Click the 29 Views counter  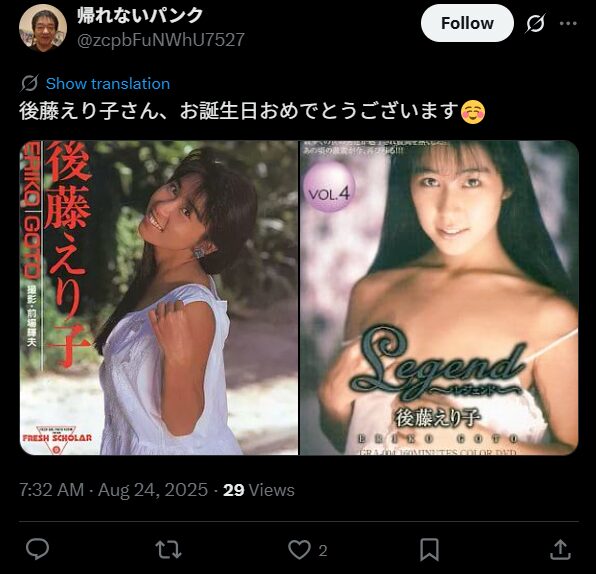pyautogui.click(x=258, y=490)
